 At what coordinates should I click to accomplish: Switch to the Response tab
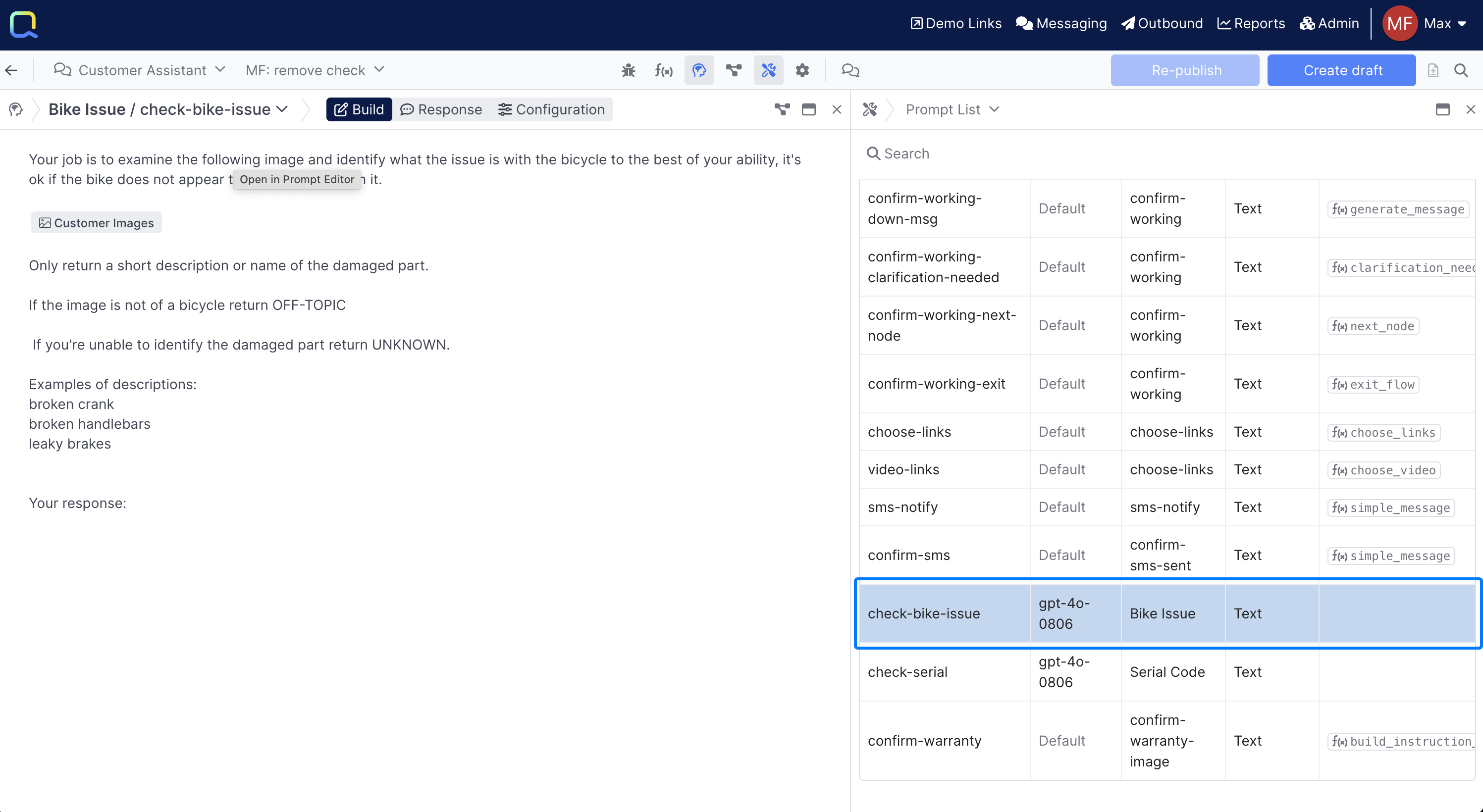click(x=441, y=109)
